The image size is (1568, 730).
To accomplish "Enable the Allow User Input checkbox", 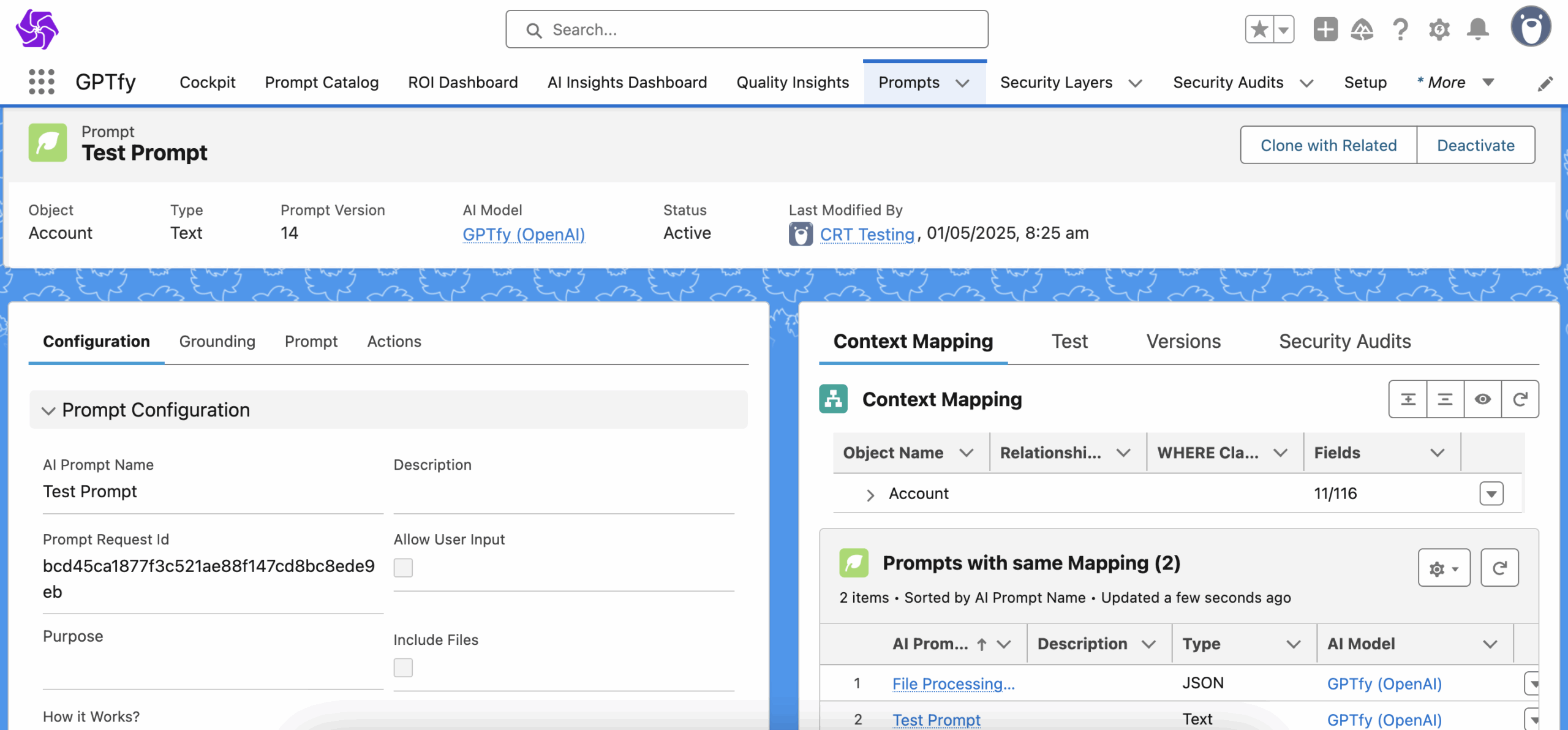I will point(403,568).
